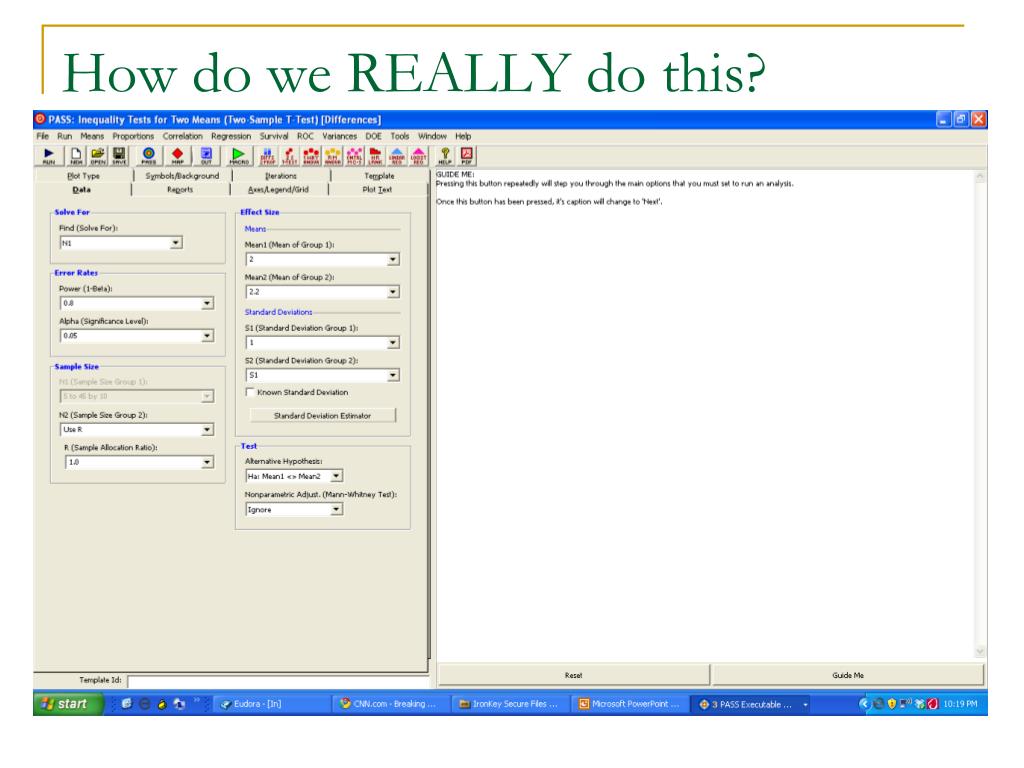Click the one-way ANOVA toolbar icon
This screenshot has width=1024, height=768.
311,156
